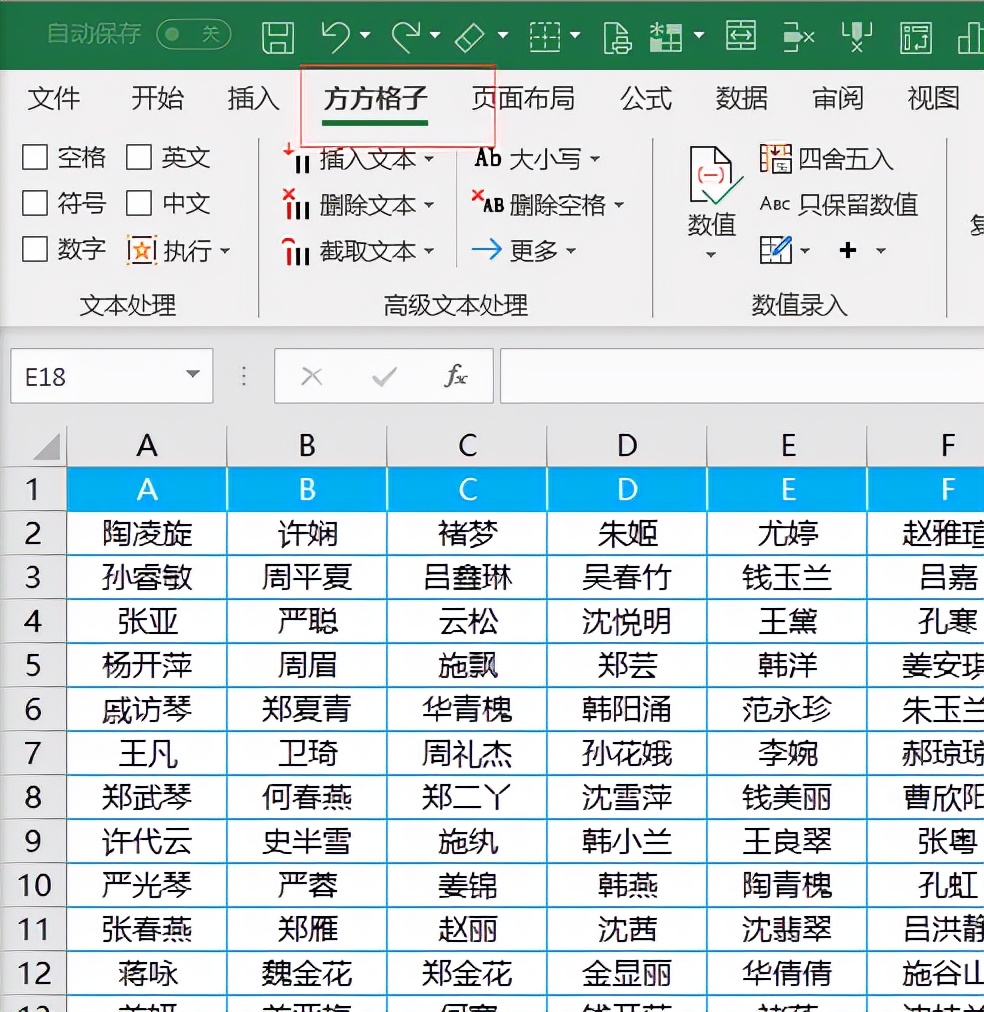Viewport: 984px width, 1012px height.
Task: Switch to the 数据 tab
Action: tap(742, 99)
